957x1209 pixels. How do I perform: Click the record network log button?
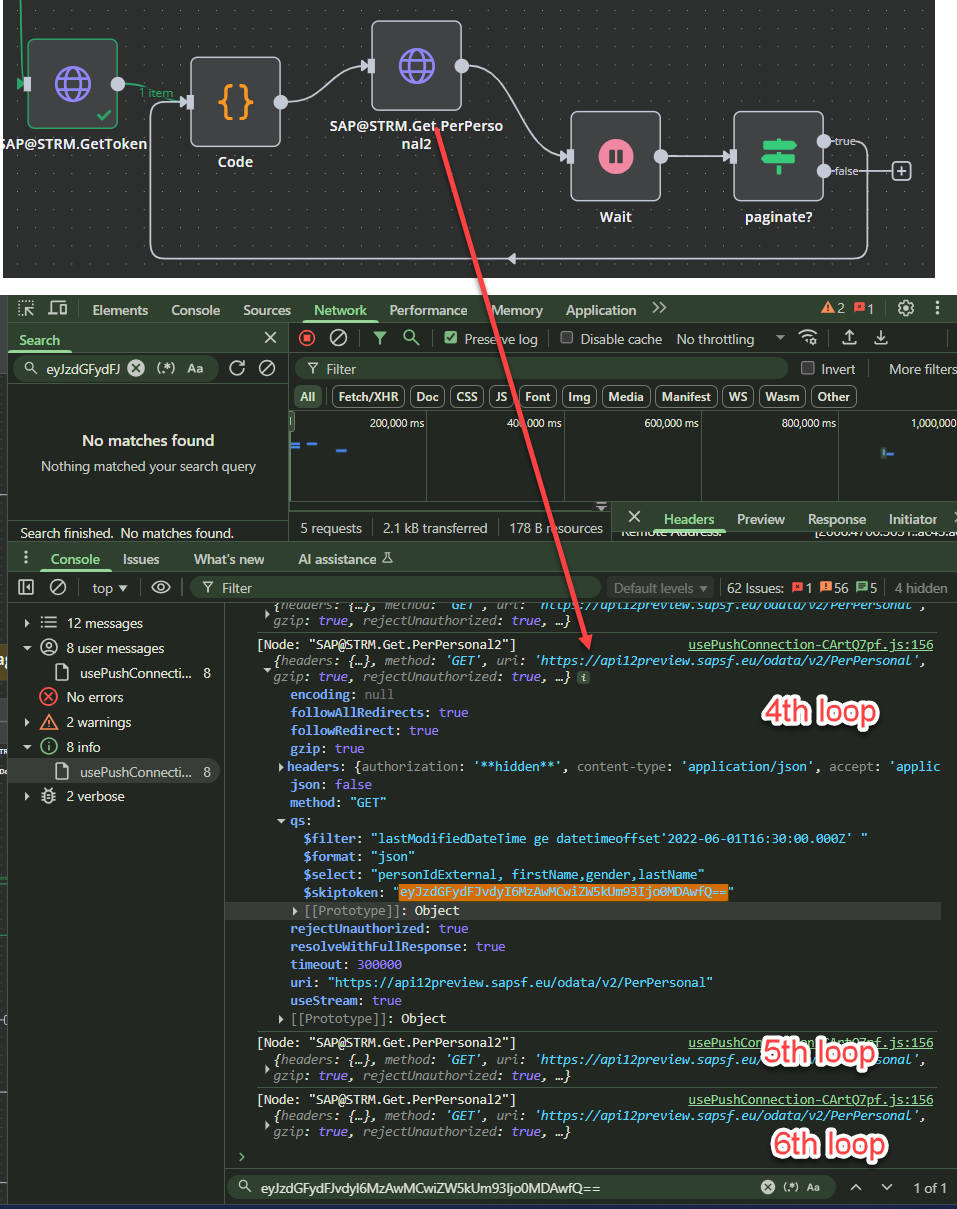(x=307, y=338)
